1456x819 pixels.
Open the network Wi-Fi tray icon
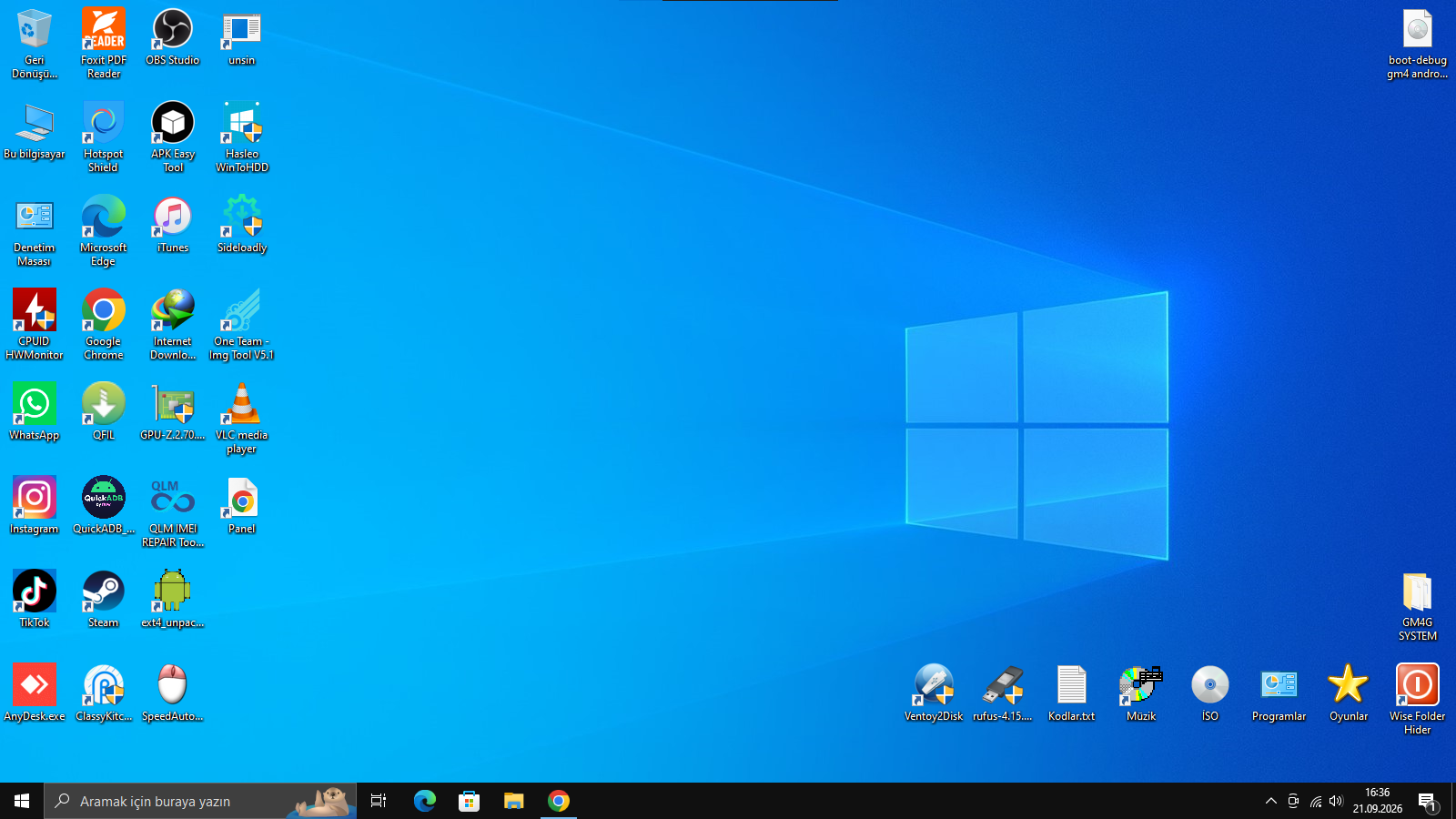(1316, 801)
